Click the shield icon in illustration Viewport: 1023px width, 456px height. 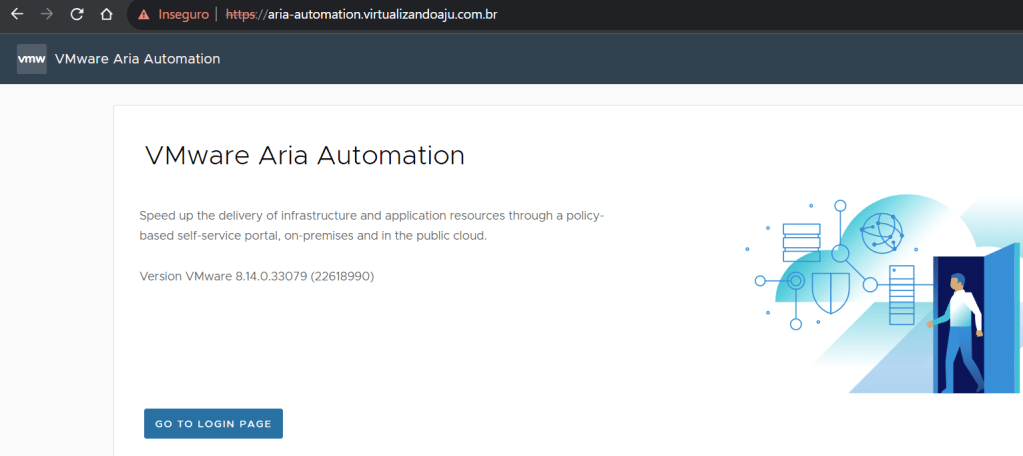click(x=831, y=292)
